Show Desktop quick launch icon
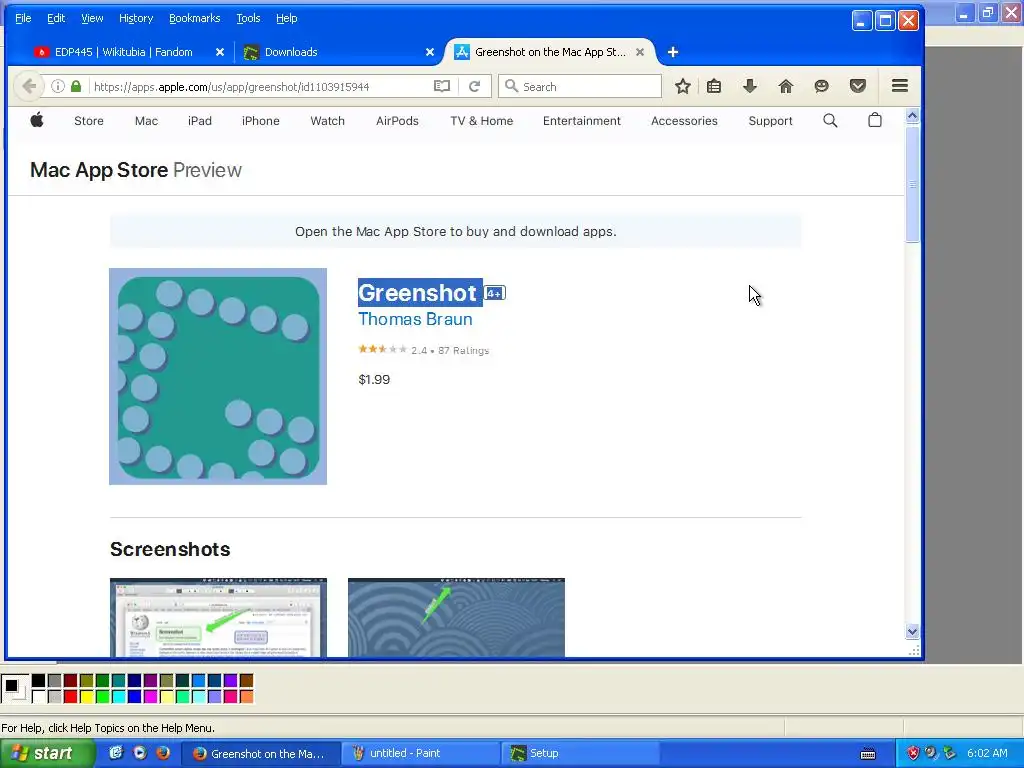 tap(116, 753)
